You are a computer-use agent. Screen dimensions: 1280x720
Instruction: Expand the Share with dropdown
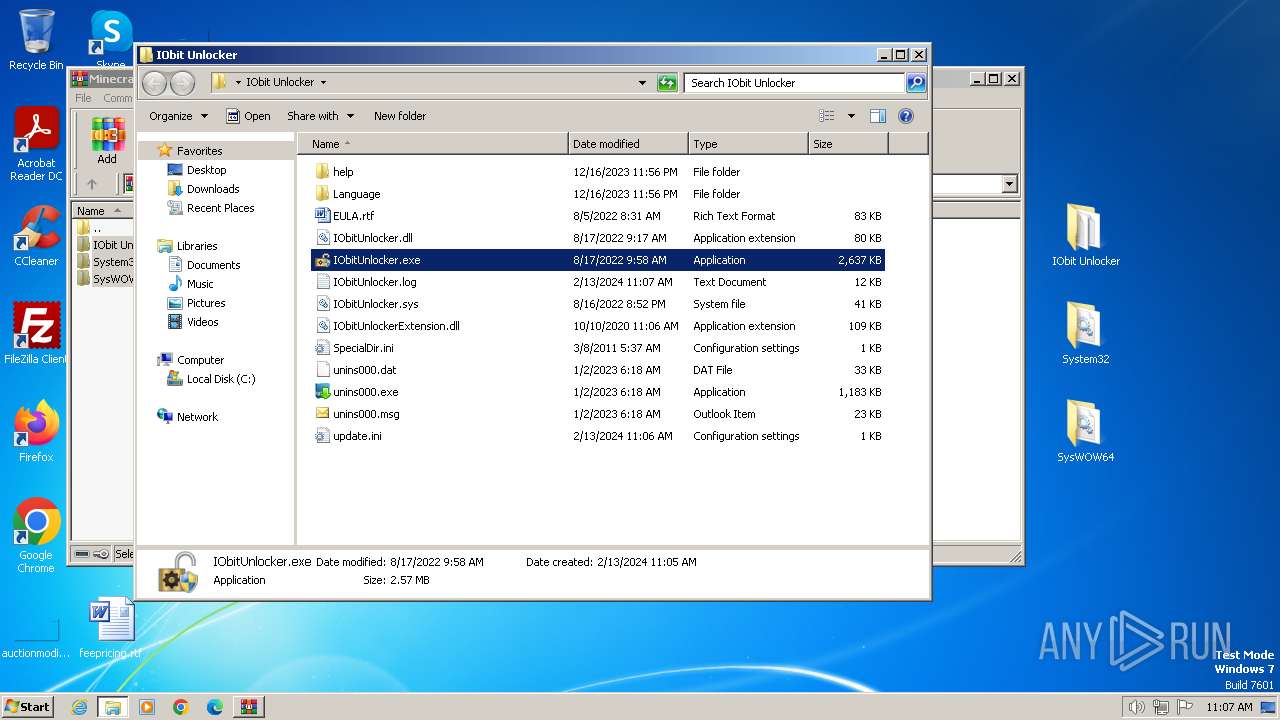pos(320,116)
